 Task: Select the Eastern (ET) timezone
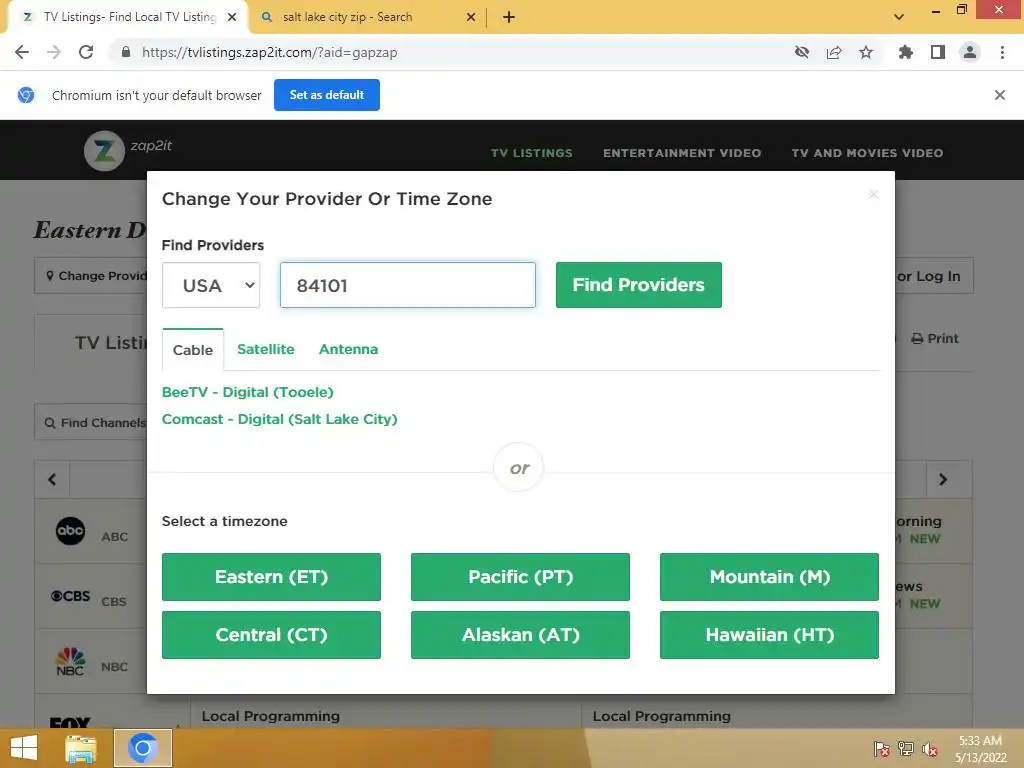coord(271,577)
